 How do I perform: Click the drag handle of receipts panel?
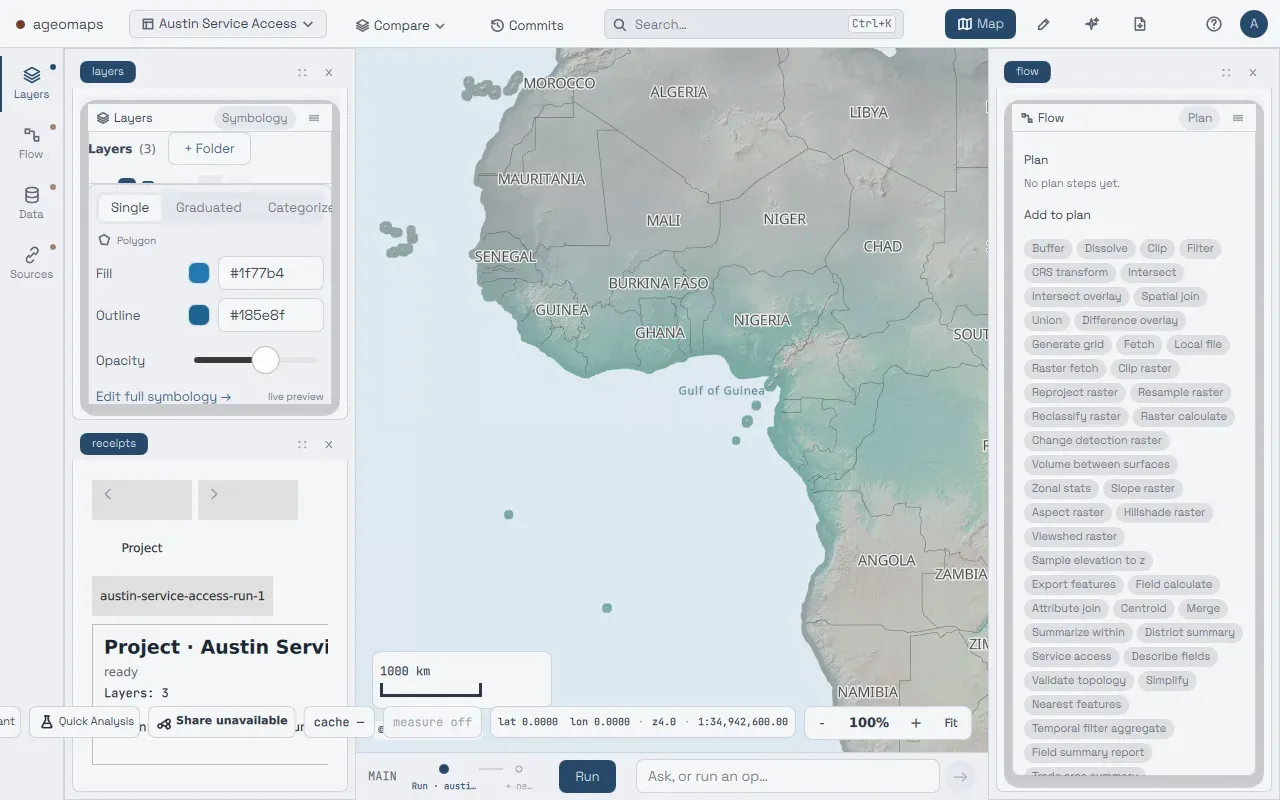tap(302, 444)
